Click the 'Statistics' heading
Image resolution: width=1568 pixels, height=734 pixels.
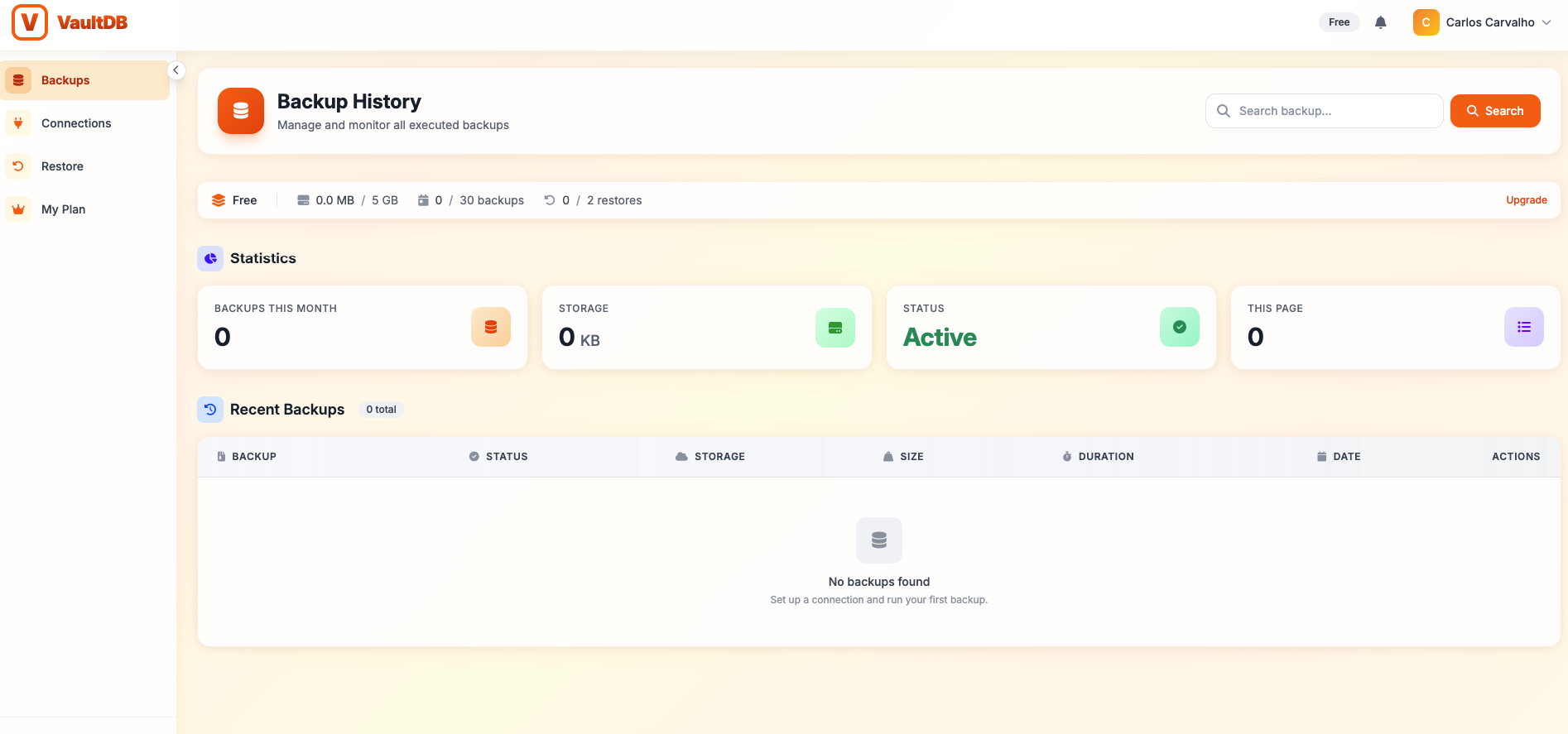[263, 258]
